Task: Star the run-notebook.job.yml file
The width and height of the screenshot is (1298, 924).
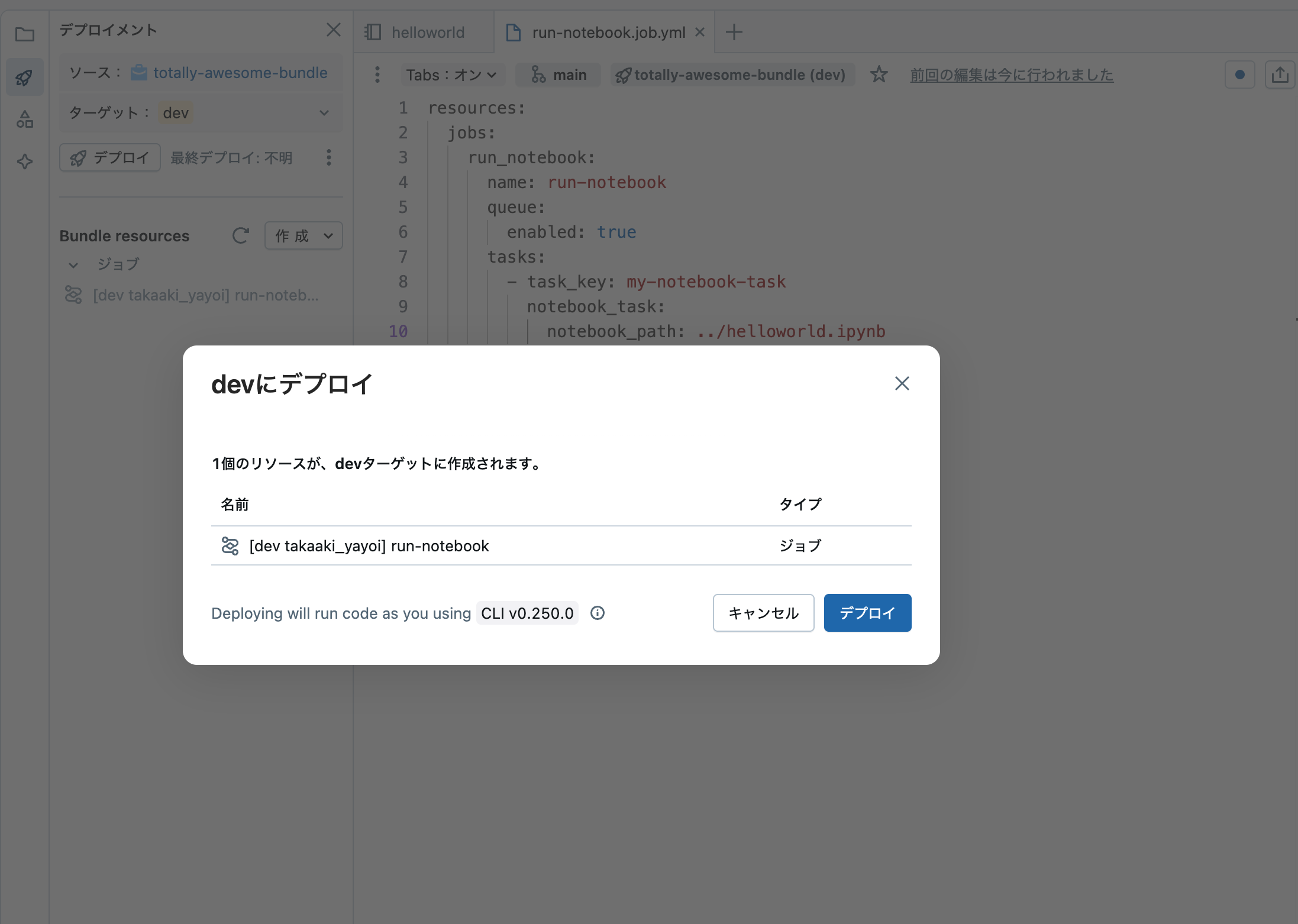Action: (879, 75)
